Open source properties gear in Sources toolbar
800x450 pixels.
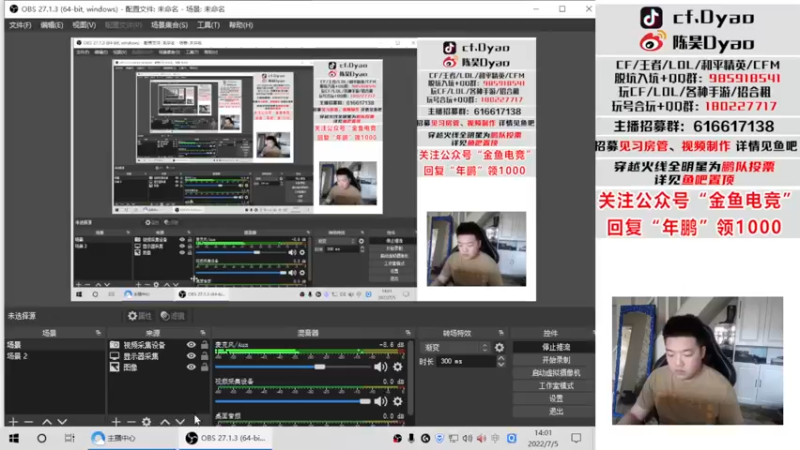pos(146,422)
